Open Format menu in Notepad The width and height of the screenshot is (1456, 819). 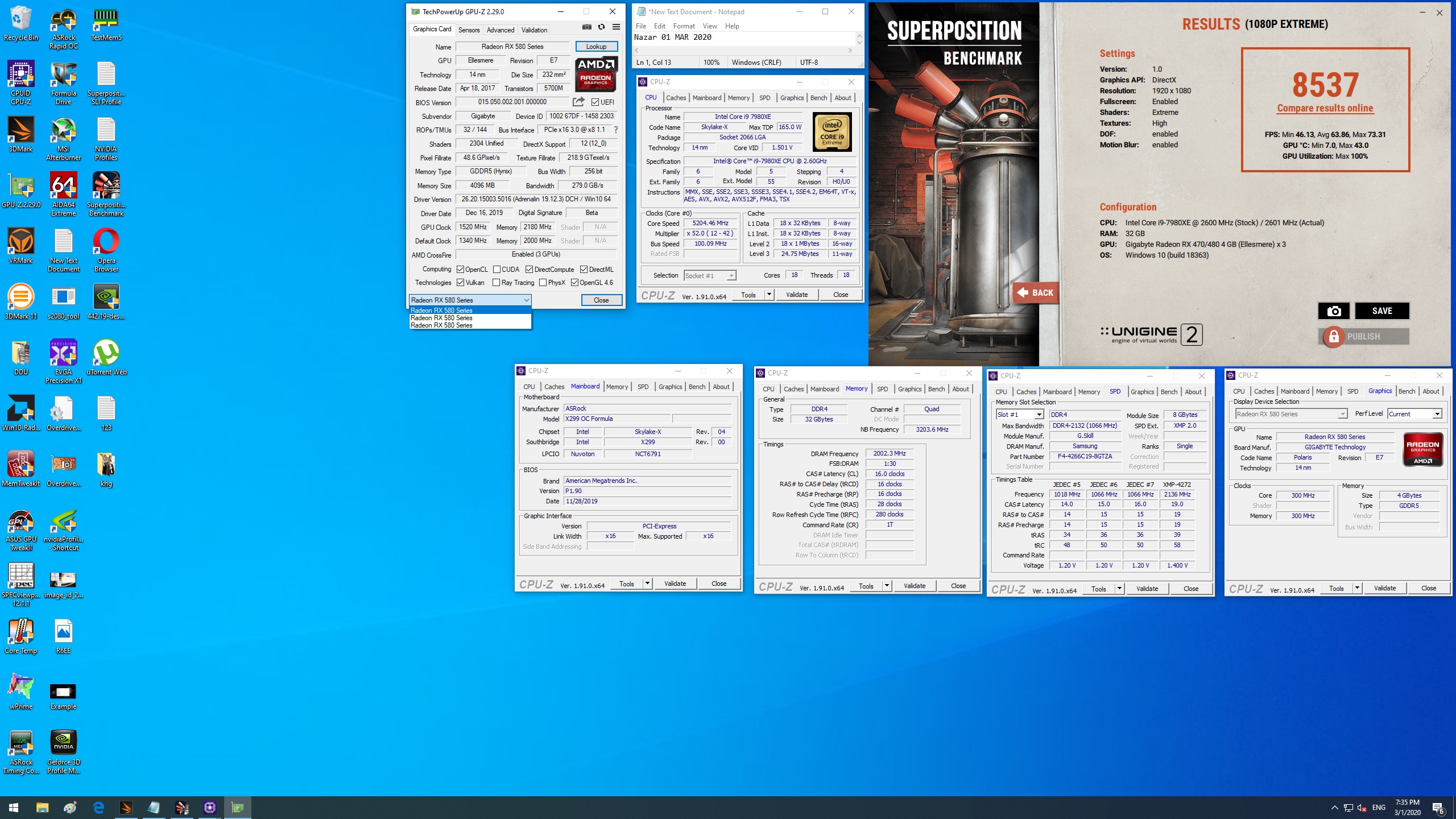(x=684, y=26)
